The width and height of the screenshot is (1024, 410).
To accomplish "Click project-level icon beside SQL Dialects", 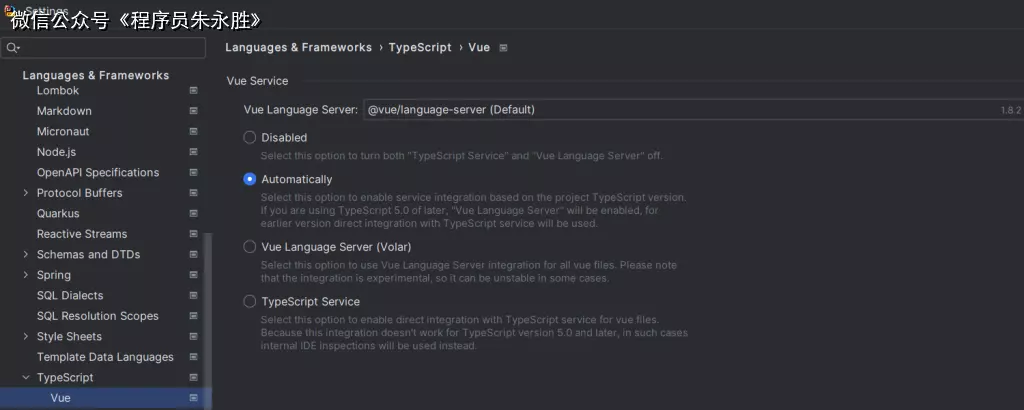I will click(x=193, y=295).
